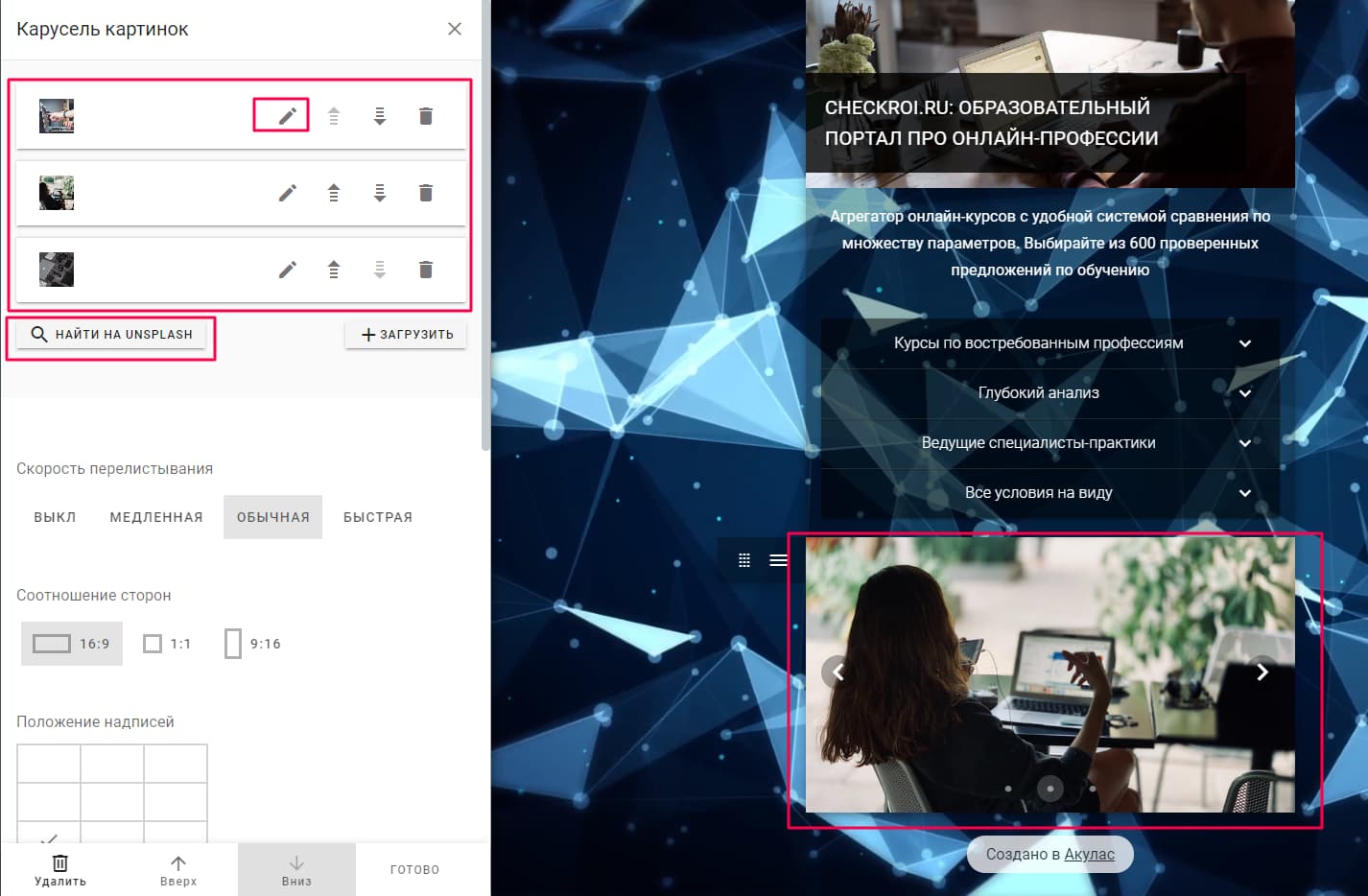
Task: Edit the third carousel image
Action: click(287, 270)
